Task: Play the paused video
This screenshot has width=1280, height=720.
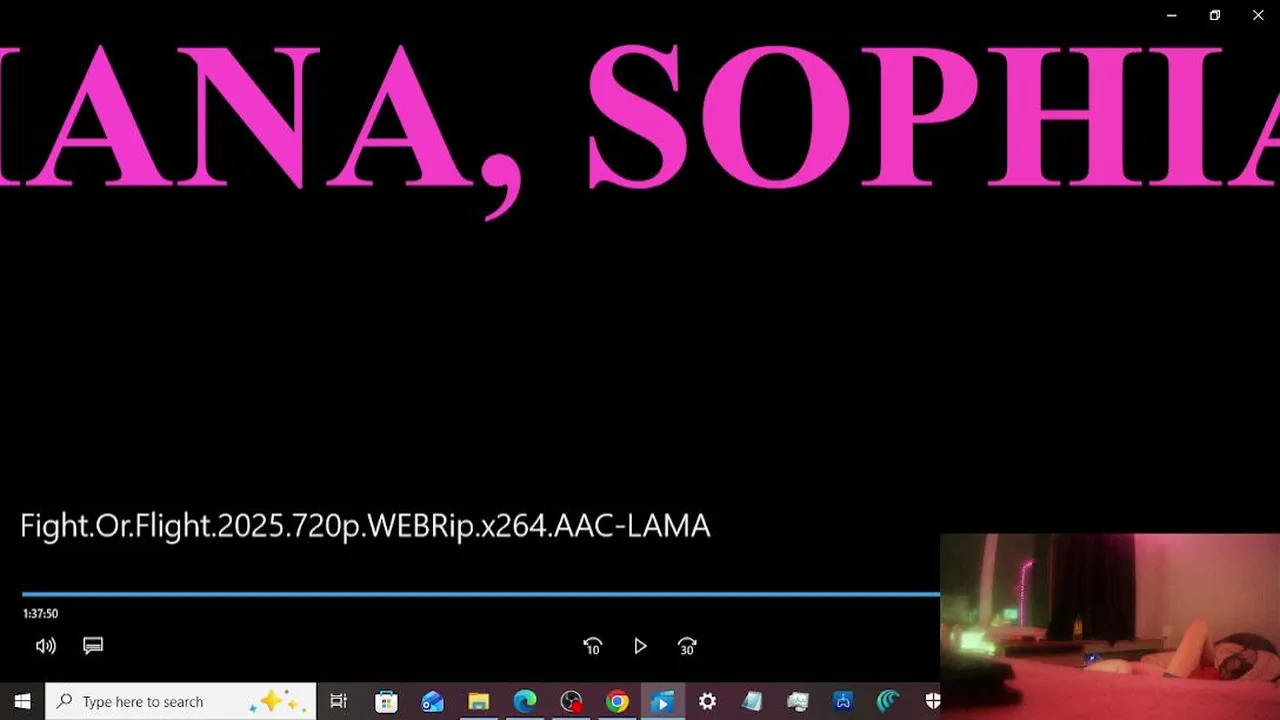Action: click(640, 646)
